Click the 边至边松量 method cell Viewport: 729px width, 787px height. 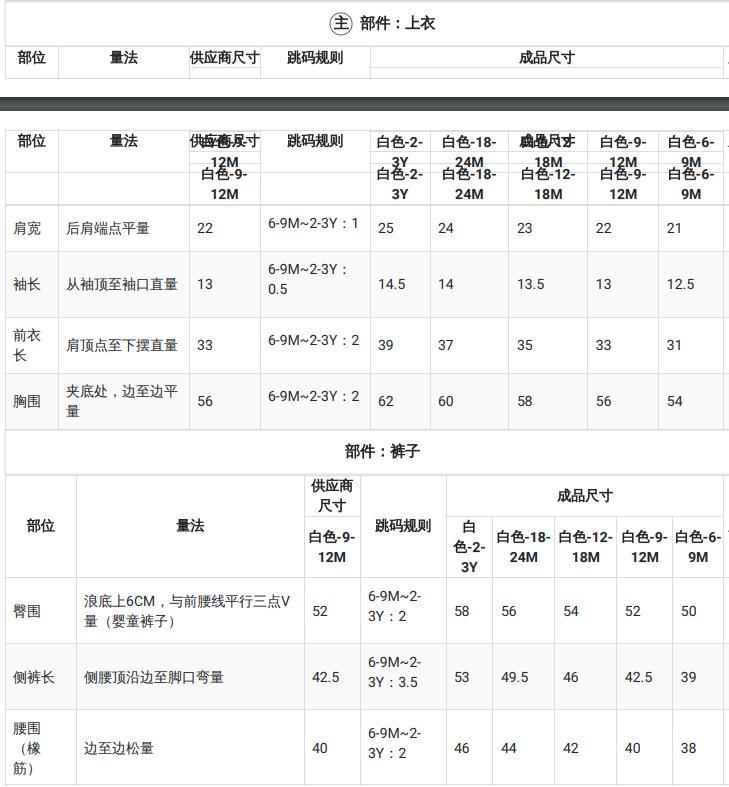pyautogui.click(x=119, y=748)
